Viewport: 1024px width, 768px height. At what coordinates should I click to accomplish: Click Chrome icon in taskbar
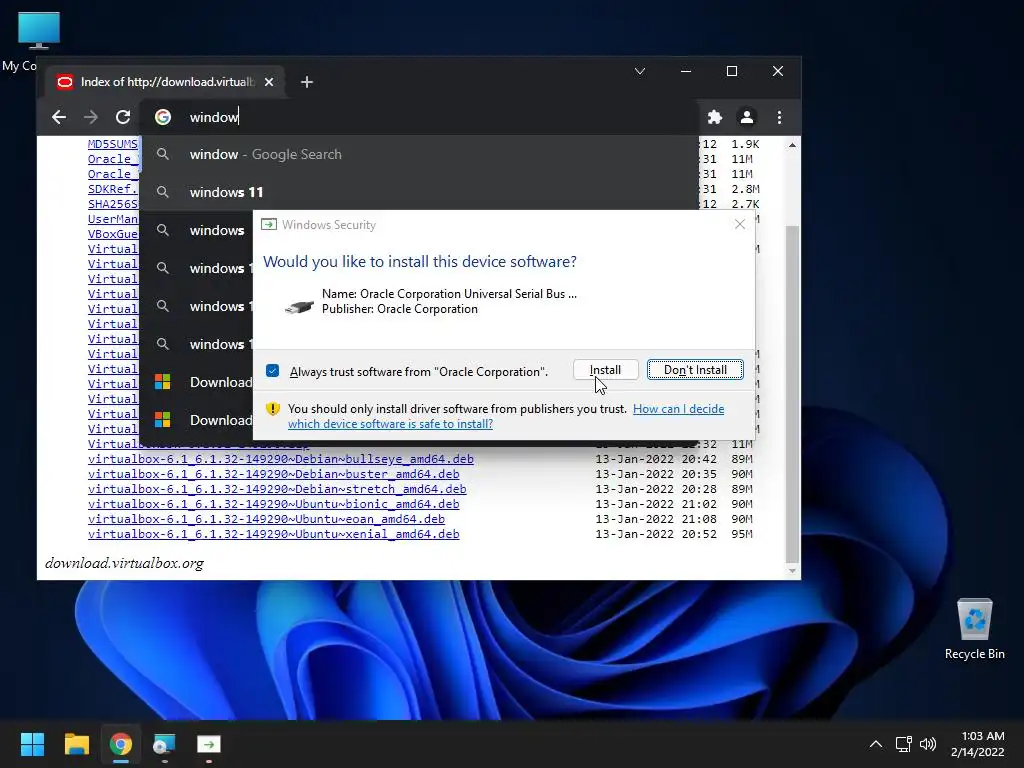coord(121,744)
